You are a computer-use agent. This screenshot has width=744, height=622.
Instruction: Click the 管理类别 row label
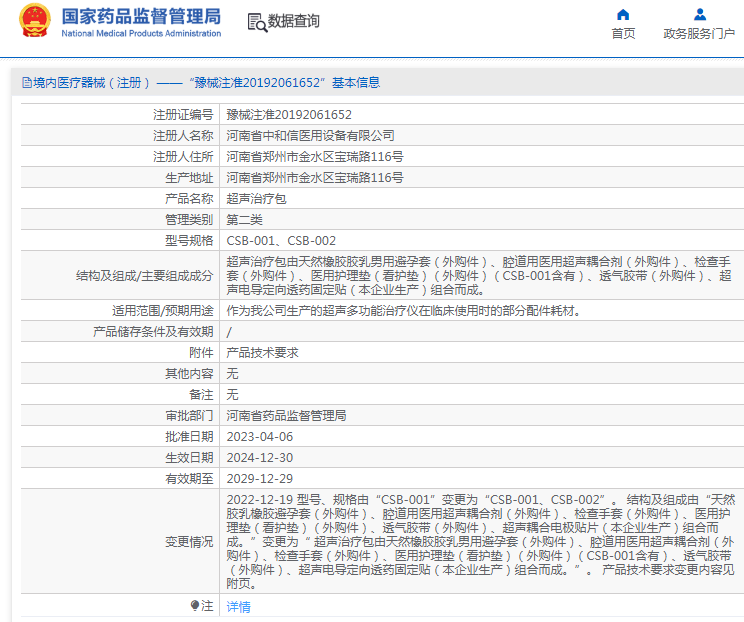189,220
